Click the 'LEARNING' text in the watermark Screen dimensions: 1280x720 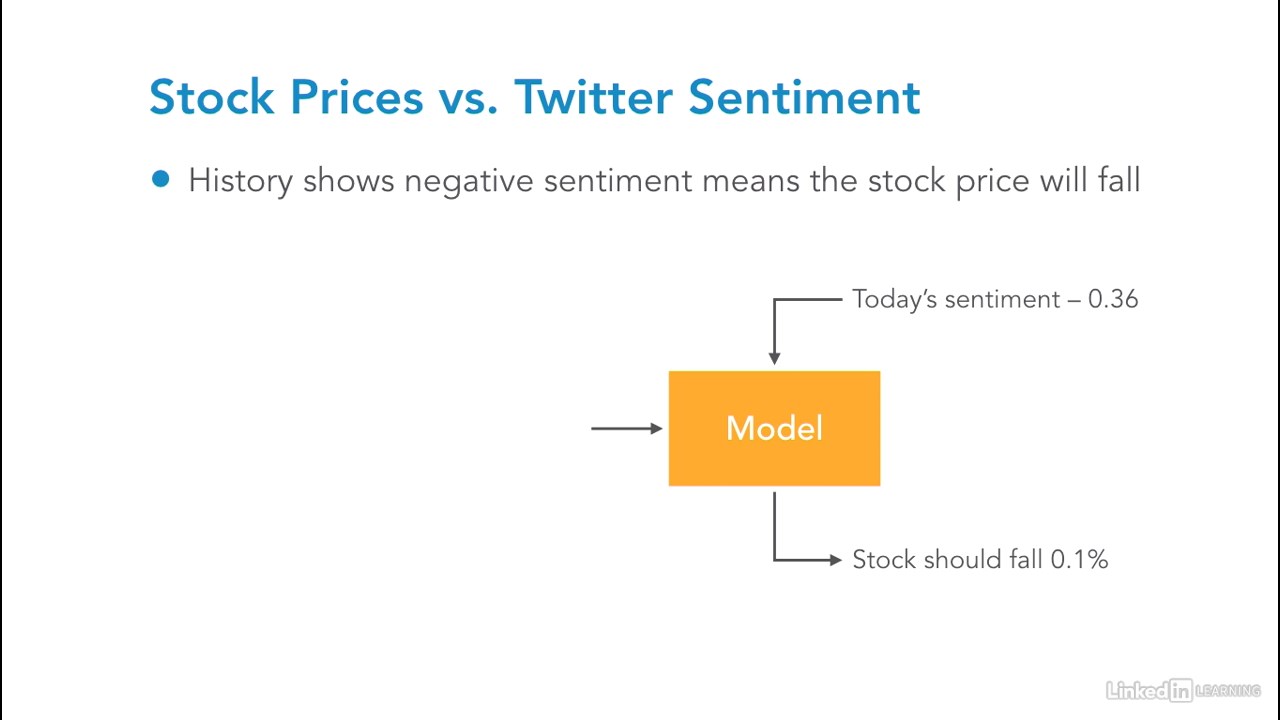click(x=1228, y=691)
